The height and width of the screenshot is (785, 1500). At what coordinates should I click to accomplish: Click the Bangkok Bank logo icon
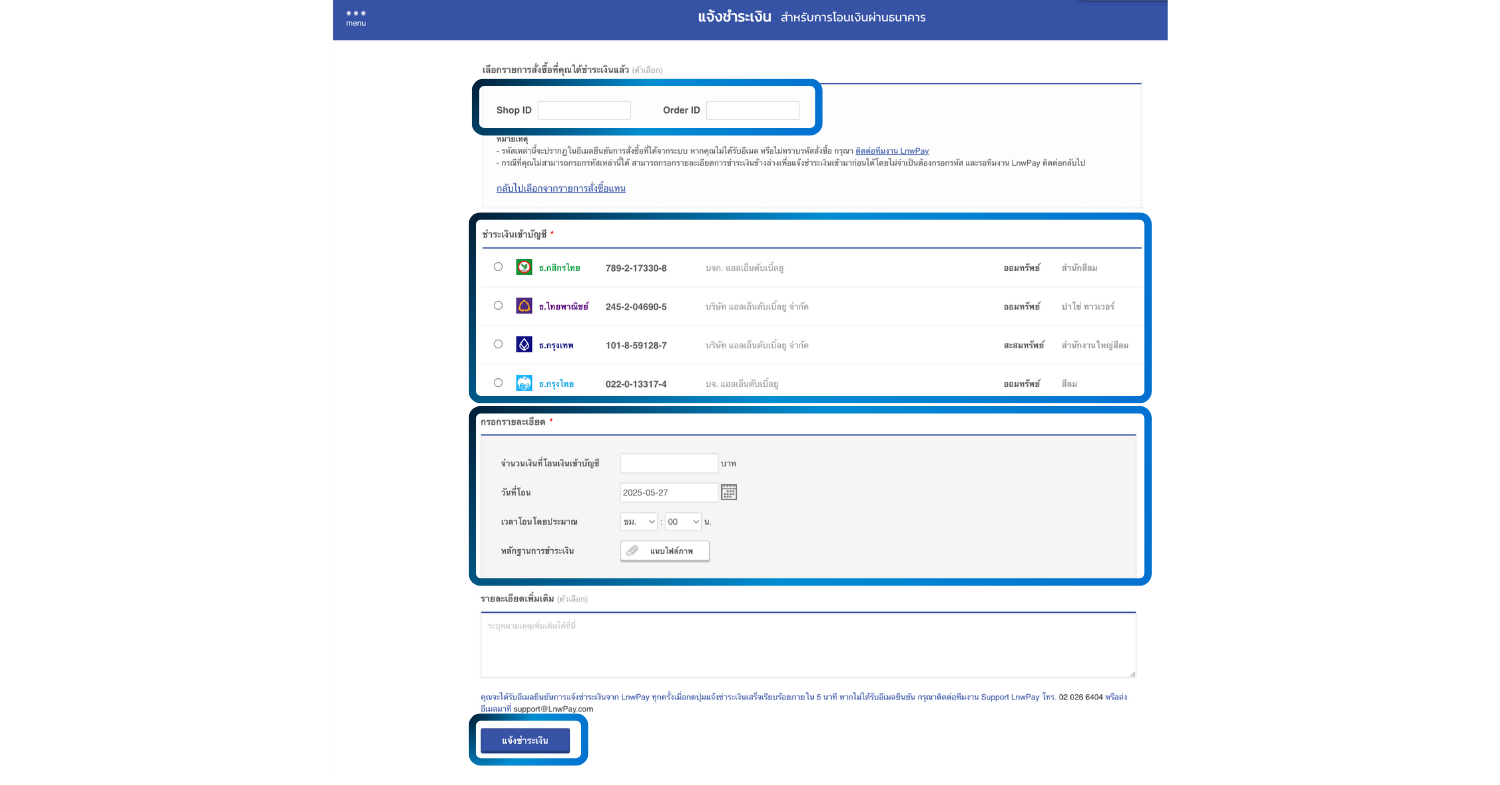pyautogui.click(x=524, y=344)
